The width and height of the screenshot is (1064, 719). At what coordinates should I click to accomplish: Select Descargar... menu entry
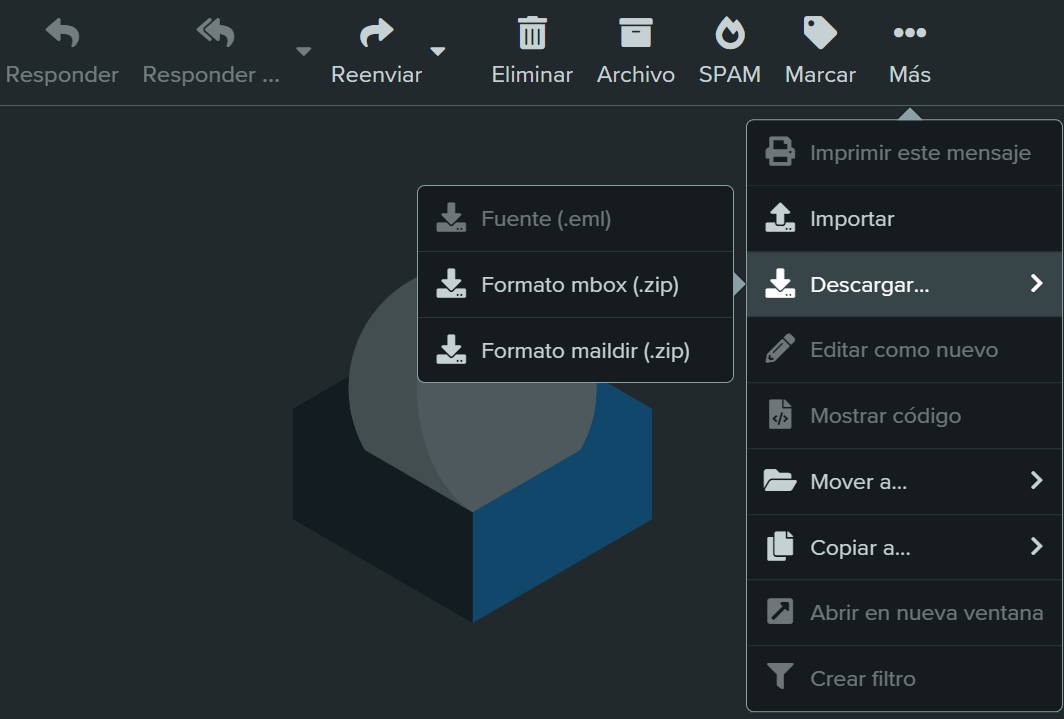pyautogui.click(x=905, y=284)
